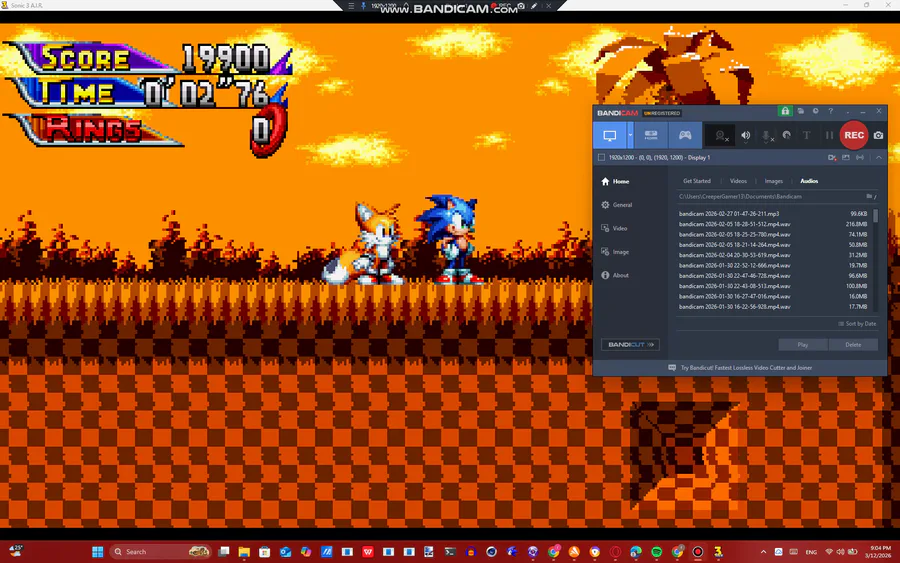Select bandicam 2026-01-30 16-27-47-016.mp4.wav
Viewport: 900px width, 563px height.
pos(773,296)
